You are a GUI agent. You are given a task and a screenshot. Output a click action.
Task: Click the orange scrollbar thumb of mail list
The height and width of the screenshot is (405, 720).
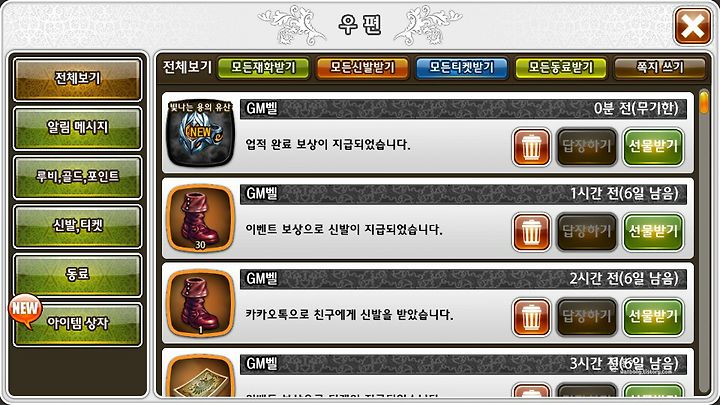coord(703,101)
